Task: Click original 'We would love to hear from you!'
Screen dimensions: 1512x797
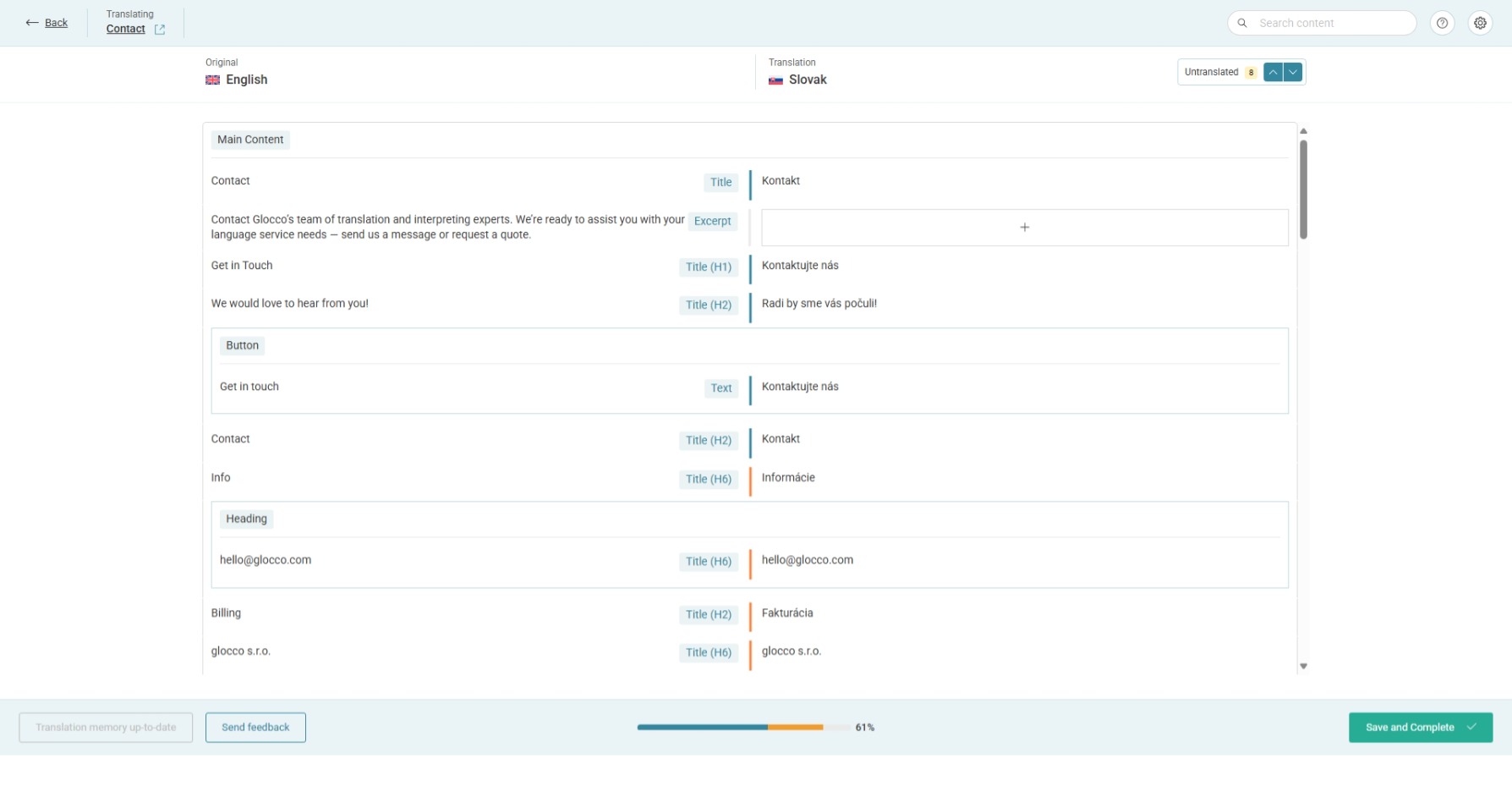Action: 290,303
